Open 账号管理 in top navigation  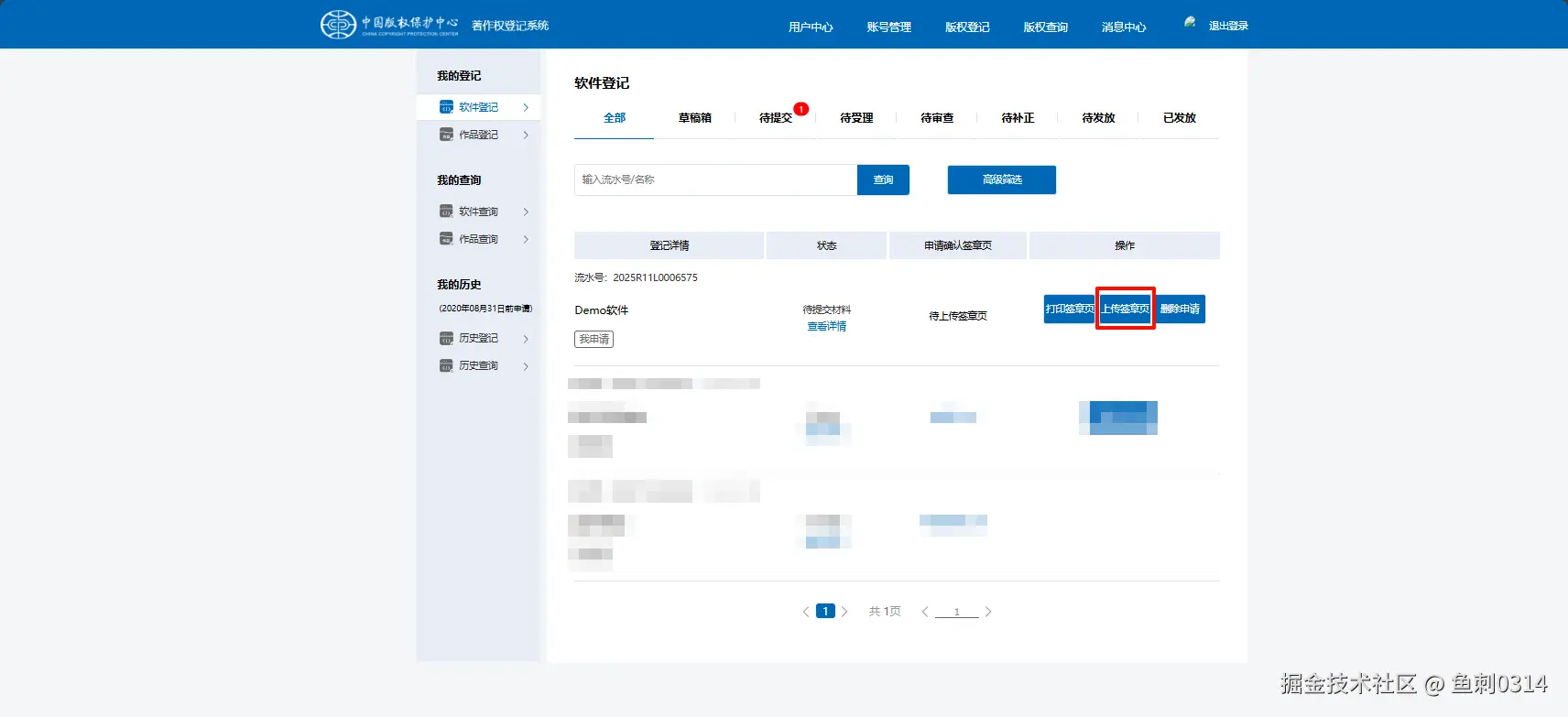coord(888,27)
